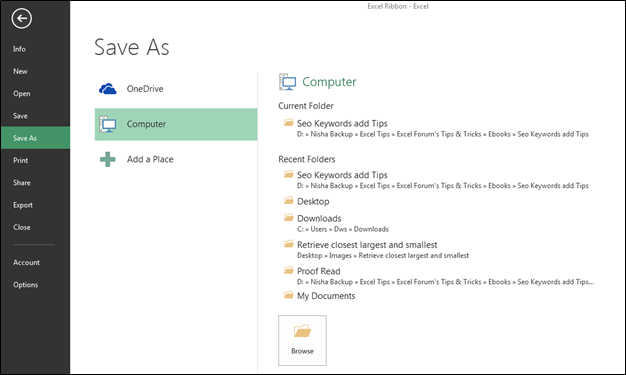Image resolution: width=626 pixels, height=375 pixels.
Task: Choose OneDrive as save location
Action: click(176, 89)
